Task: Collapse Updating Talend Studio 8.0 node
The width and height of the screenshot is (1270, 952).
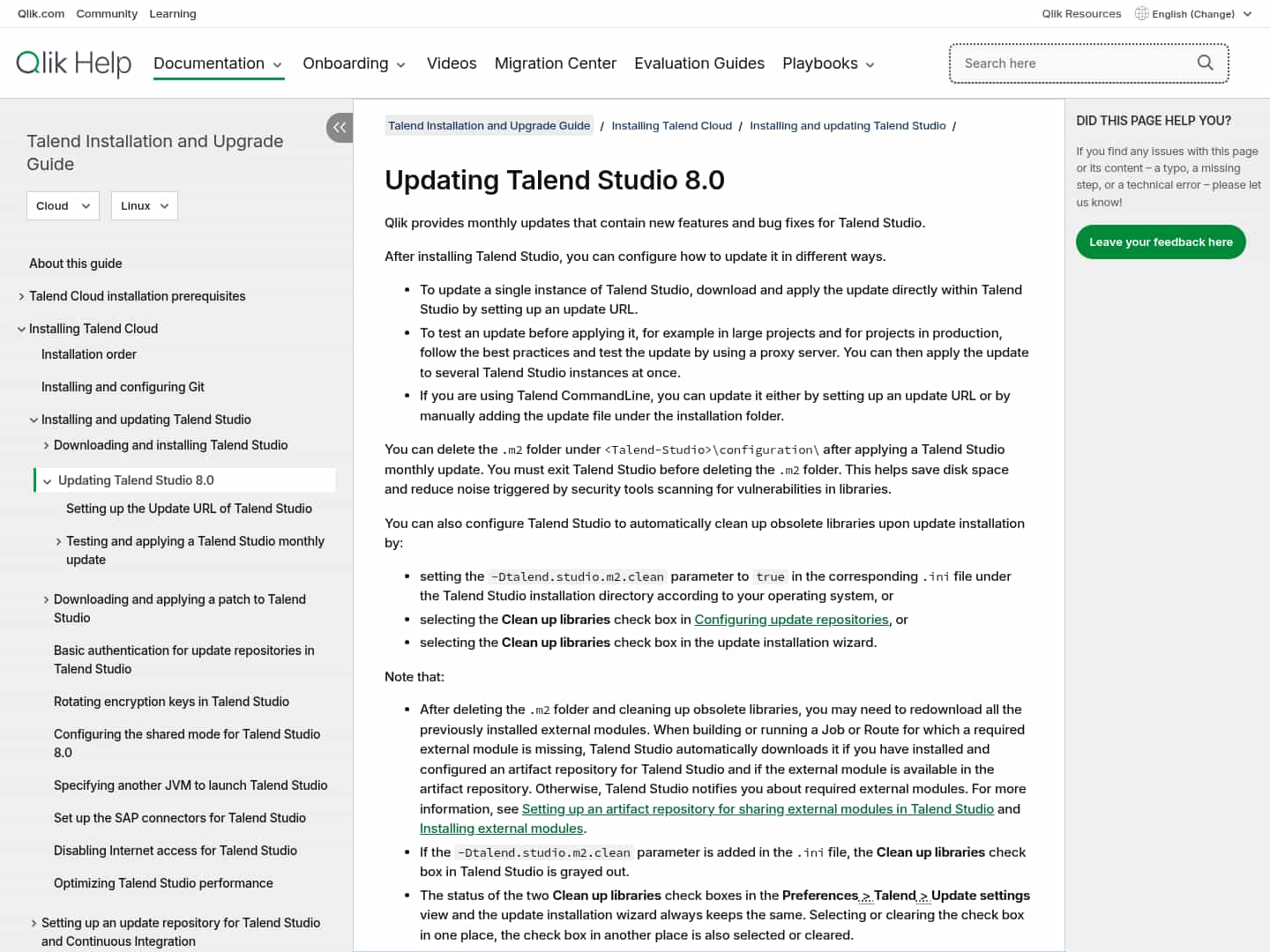Action: [47, 480]
